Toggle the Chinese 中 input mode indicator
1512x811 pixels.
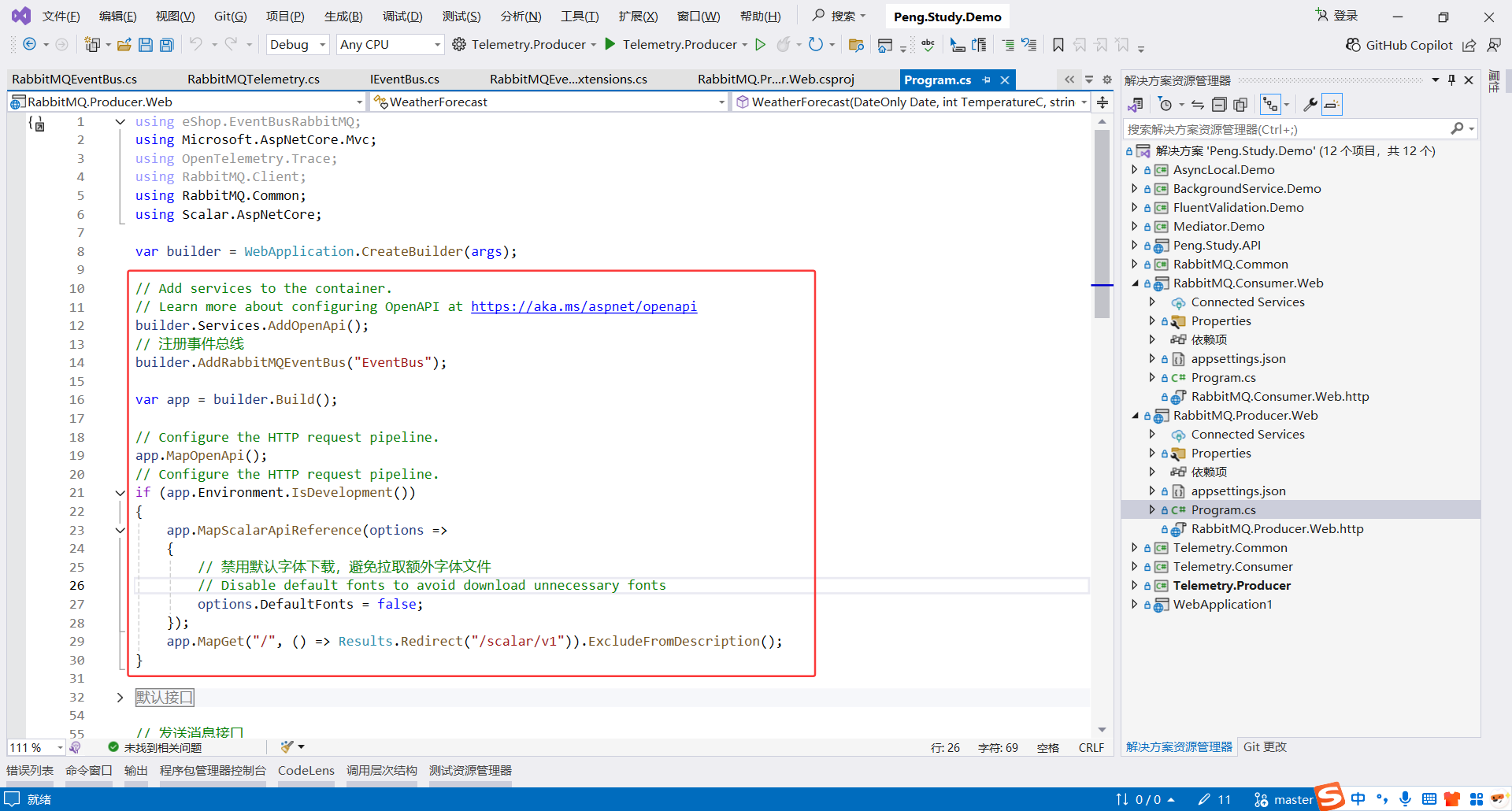1358,799
